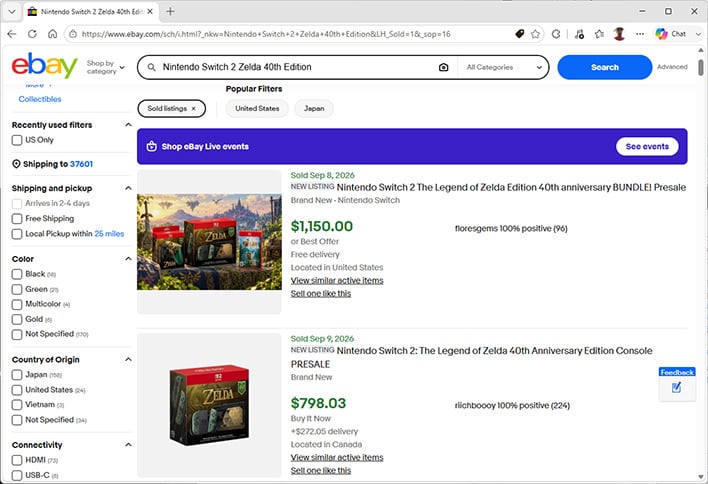This screenshot has height=484, width=708.
Task: Open shopping price tag icon in address bar
Action: click(x=520, y=34)
